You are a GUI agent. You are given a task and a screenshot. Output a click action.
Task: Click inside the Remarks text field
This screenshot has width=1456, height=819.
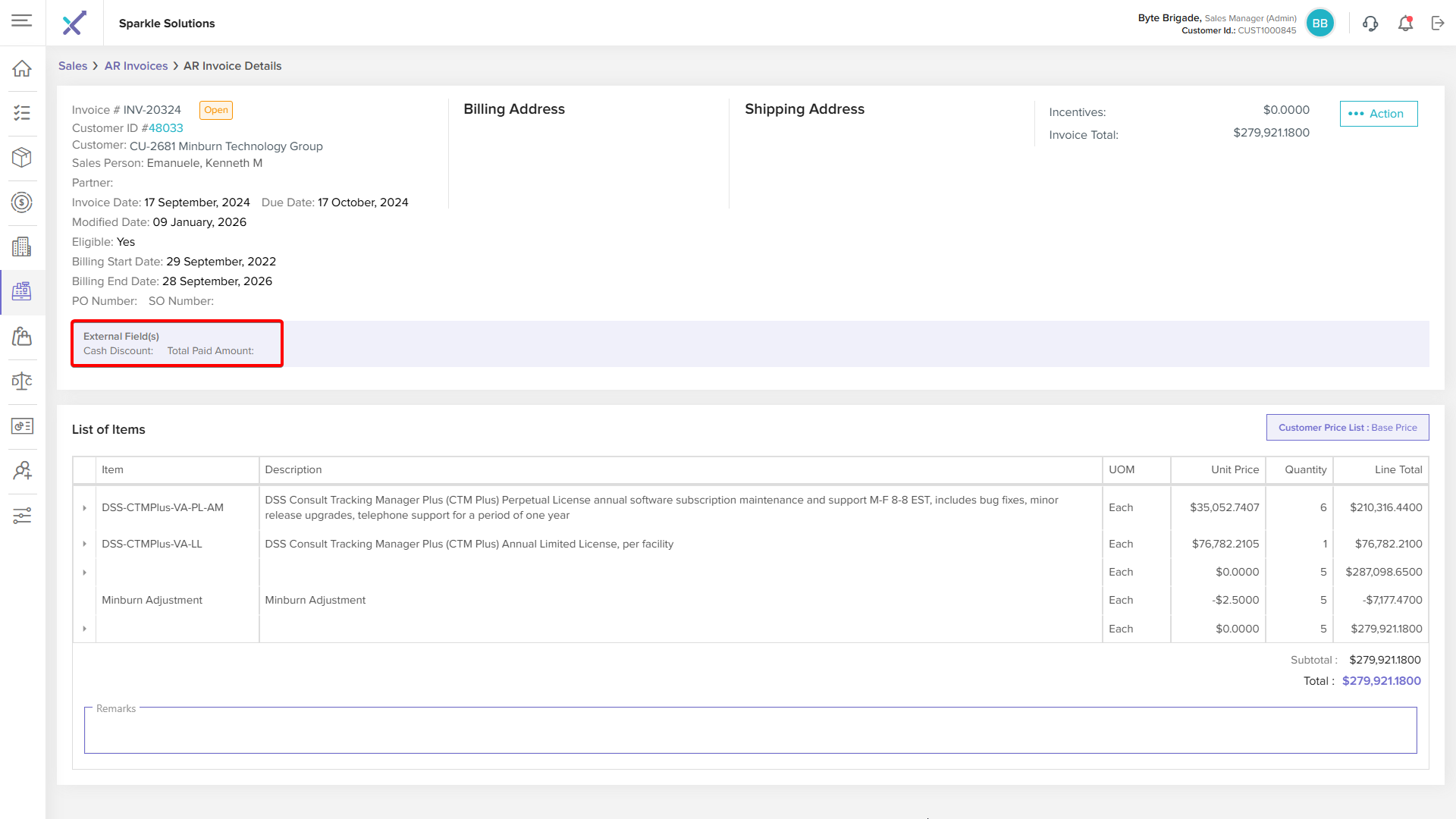749,731
